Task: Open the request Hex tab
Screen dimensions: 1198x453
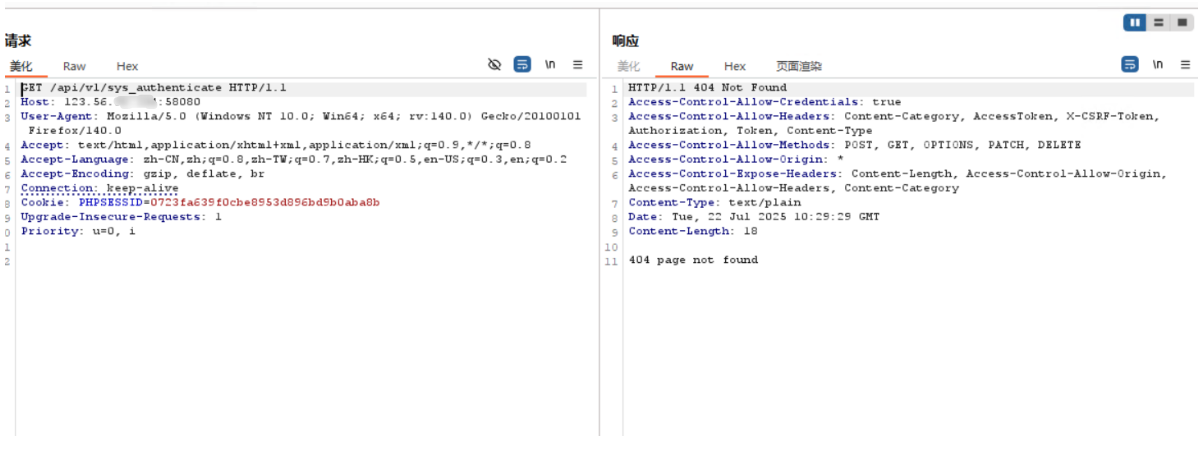Action: [x=127, y=66]
